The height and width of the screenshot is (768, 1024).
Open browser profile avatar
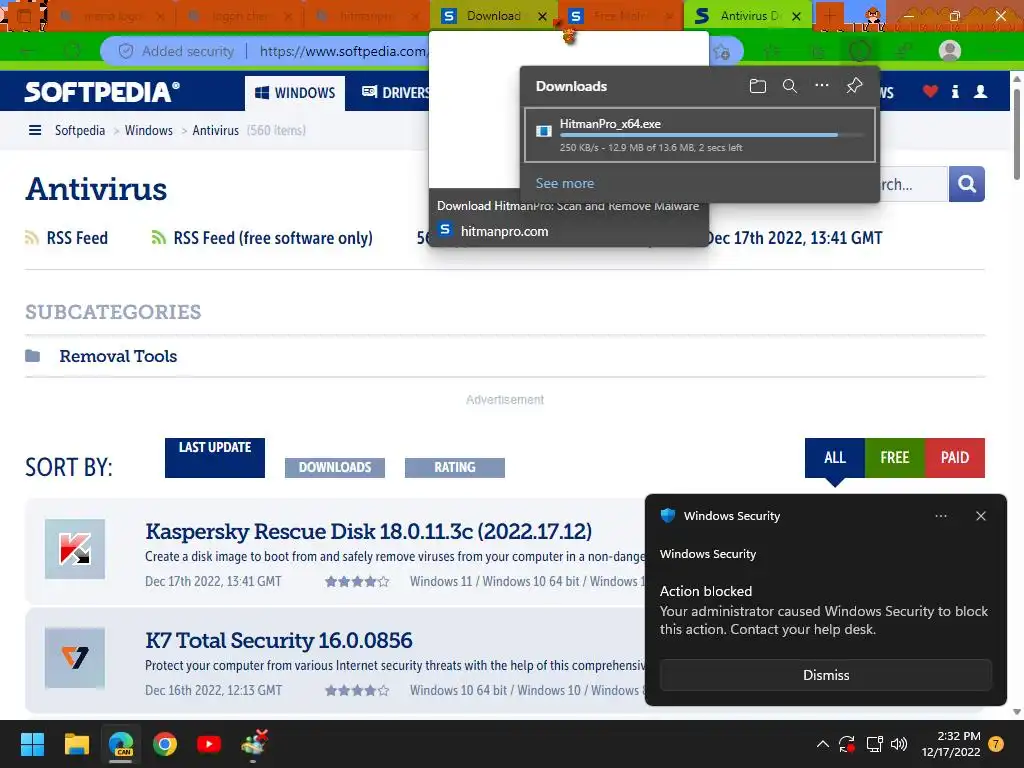(x=949, y=51)
